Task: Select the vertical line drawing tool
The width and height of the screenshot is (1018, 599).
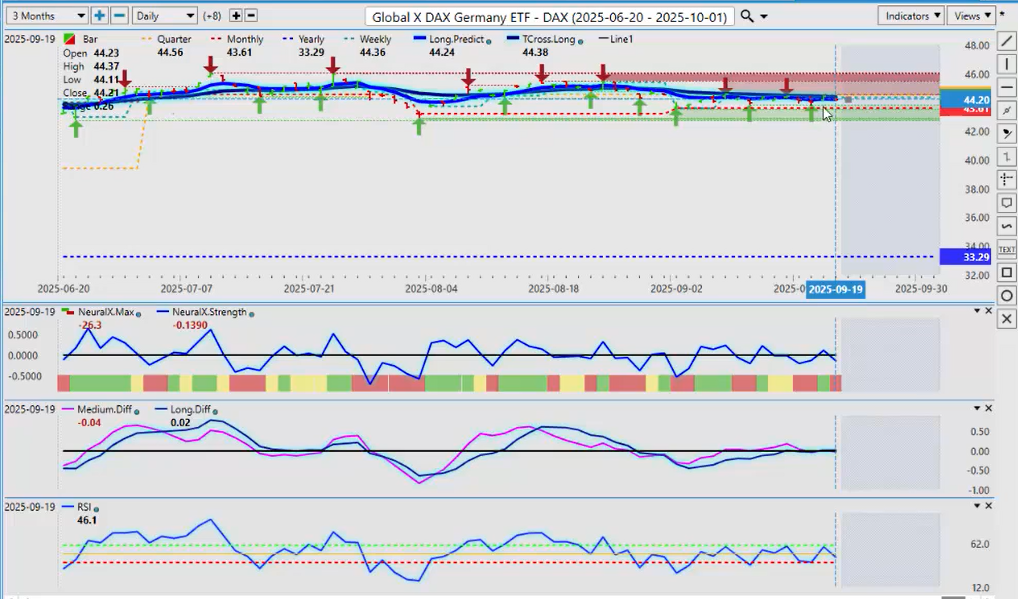Action: 1006,64
